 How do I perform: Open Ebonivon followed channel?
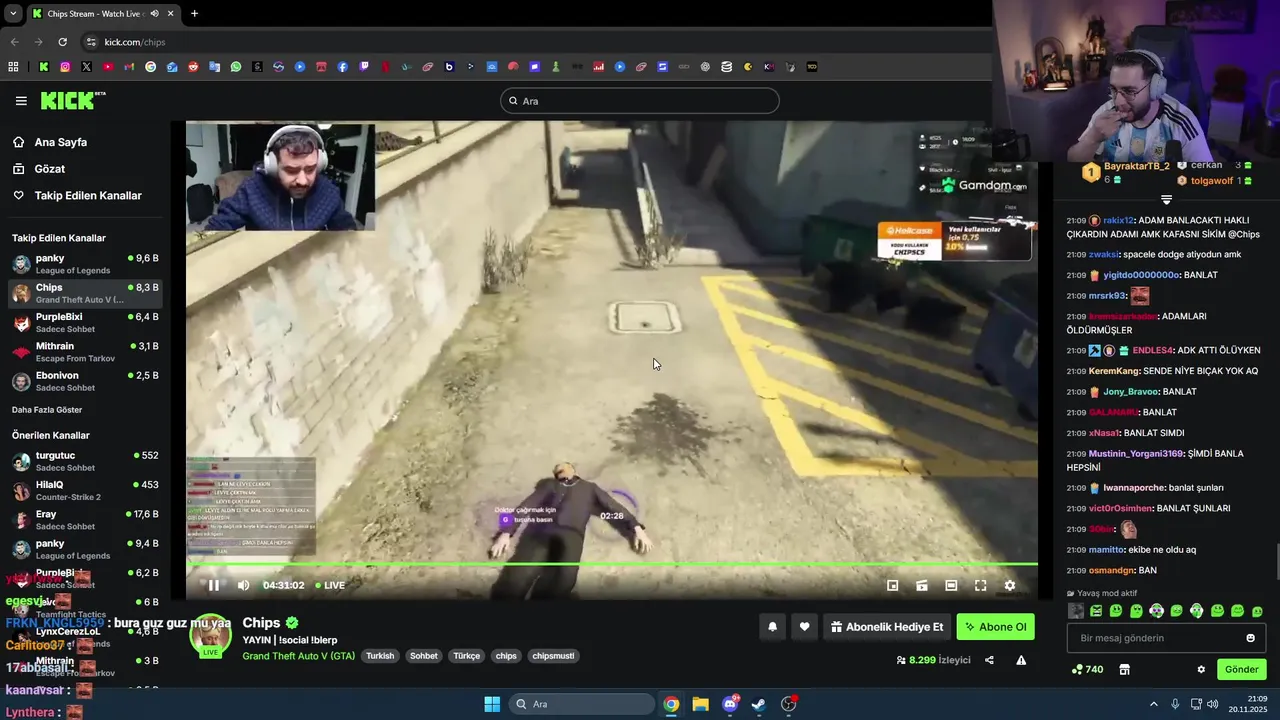click(x=85, y=381)
